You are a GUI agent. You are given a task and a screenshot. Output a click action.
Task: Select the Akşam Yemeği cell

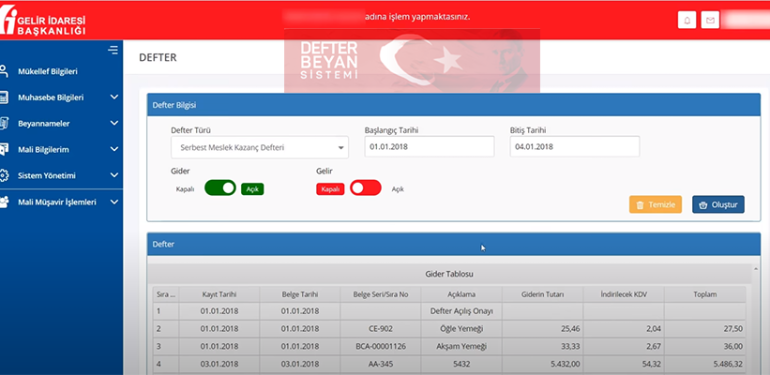pyautogui.click(x=462, y=347)
